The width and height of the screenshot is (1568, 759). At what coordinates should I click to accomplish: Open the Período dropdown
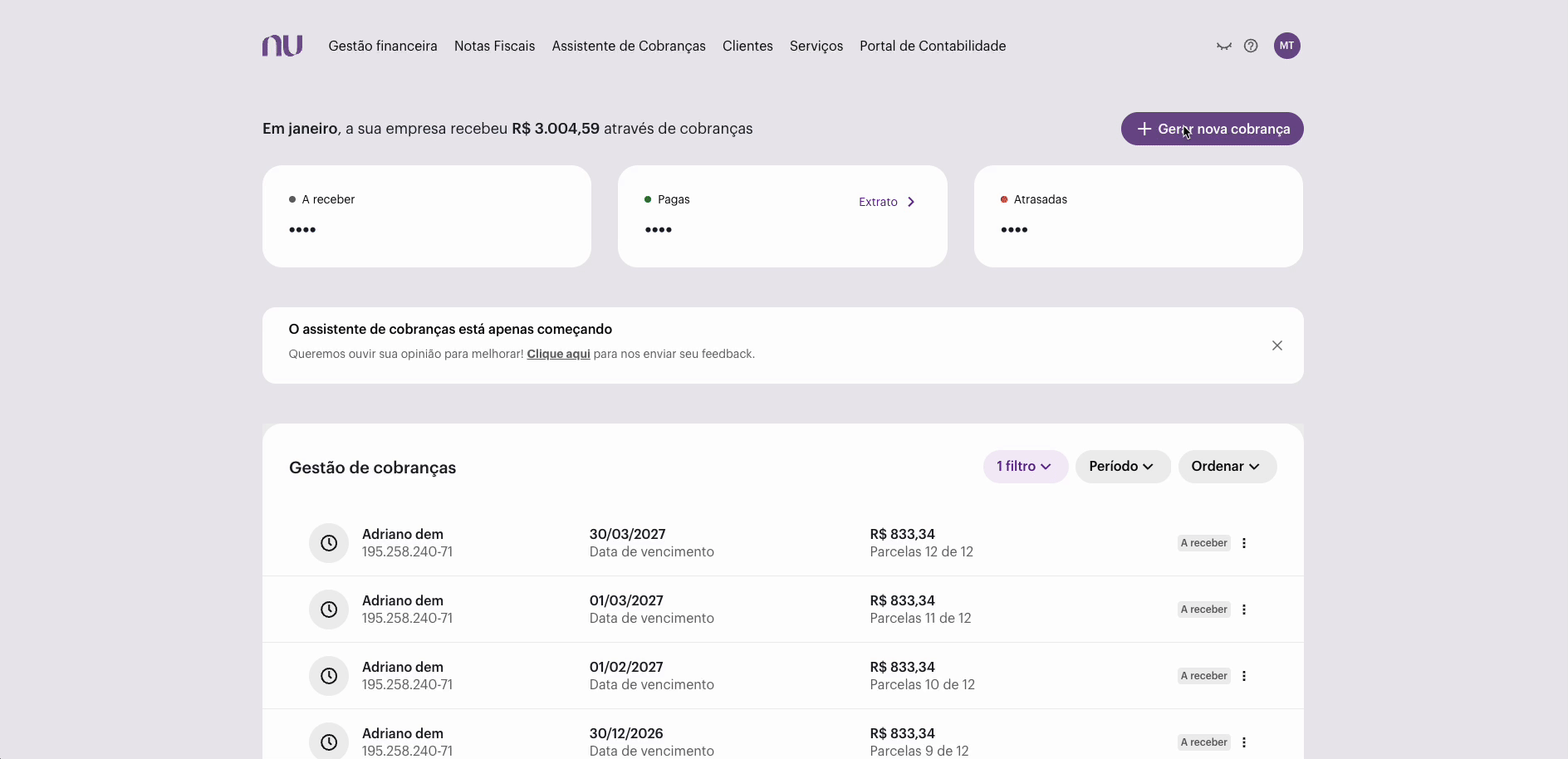coord(1122,467)
